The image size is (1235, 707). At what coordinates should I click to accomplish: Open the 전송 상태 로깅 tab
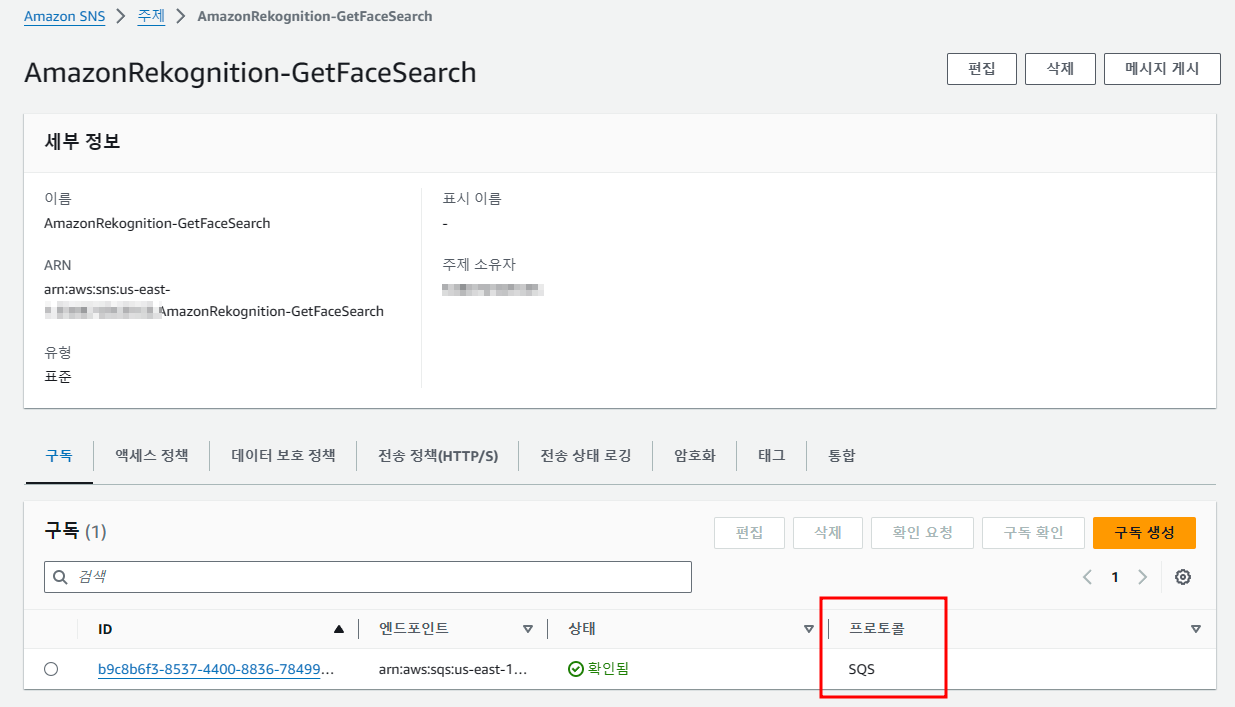click(586, 456)
